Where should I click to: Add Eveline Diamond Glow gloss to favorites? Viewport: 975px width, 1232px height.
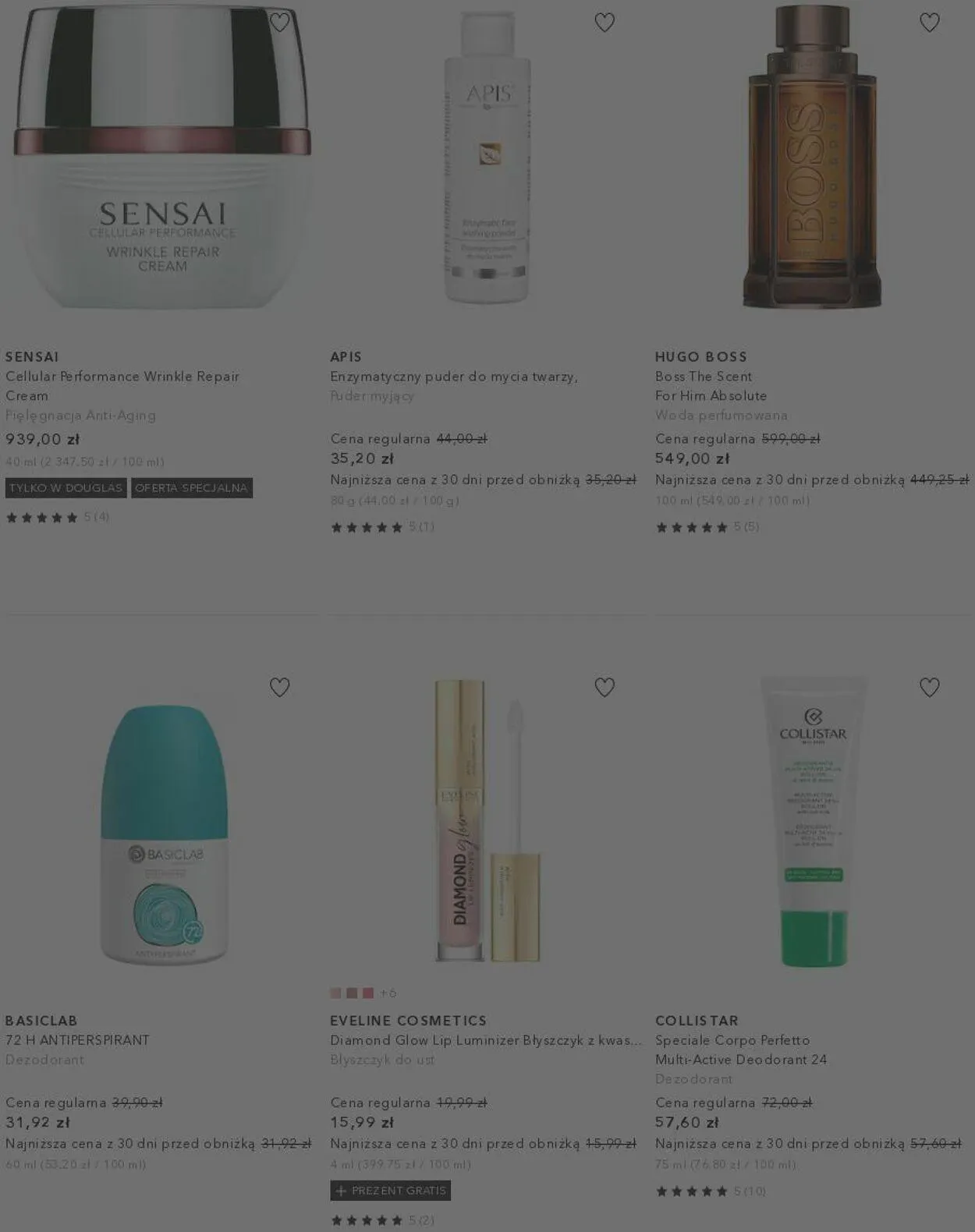pyautogui.click(x=604, y=687)
